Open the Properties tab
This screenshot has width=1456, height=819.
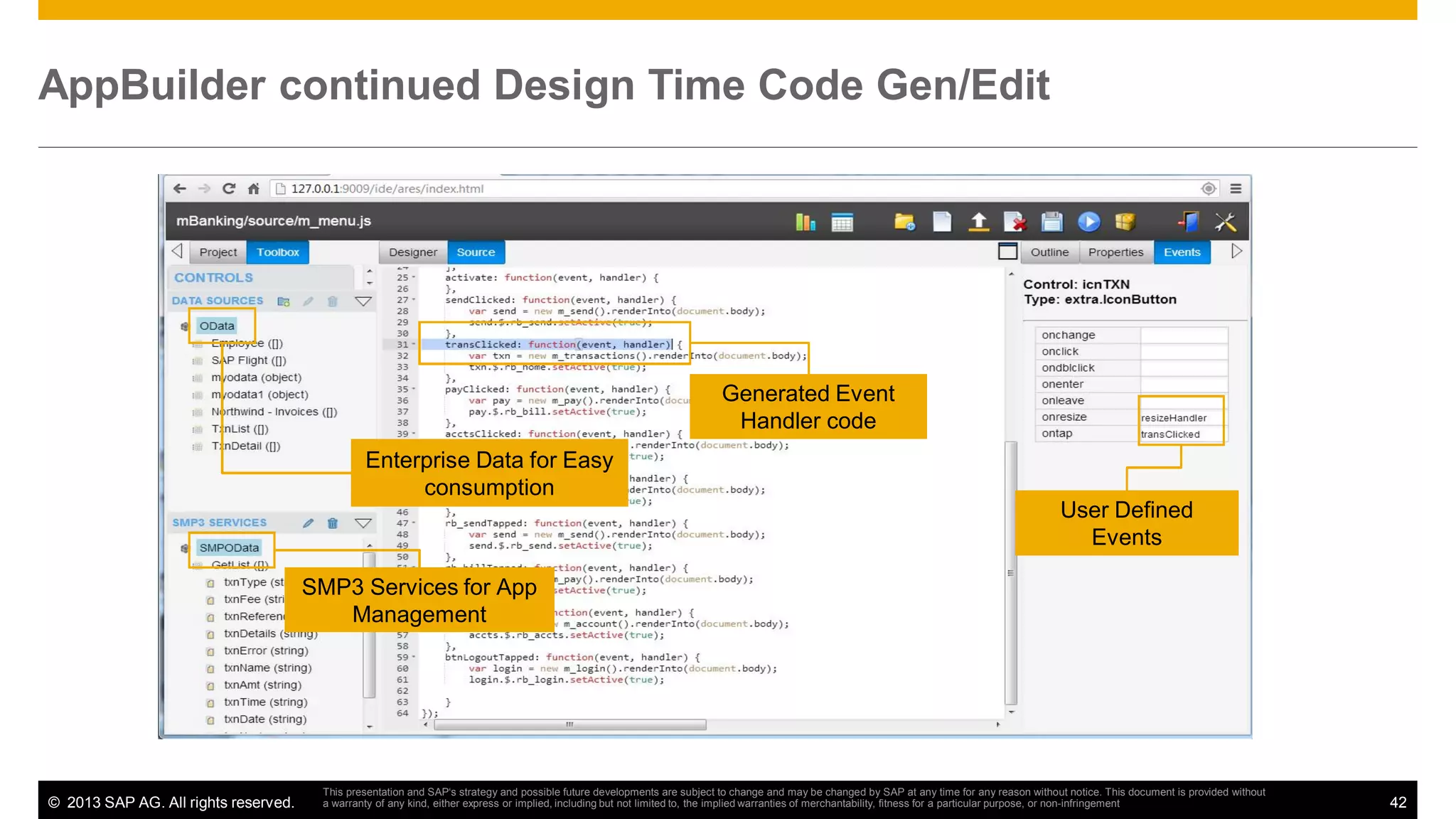coord(1116,252)
